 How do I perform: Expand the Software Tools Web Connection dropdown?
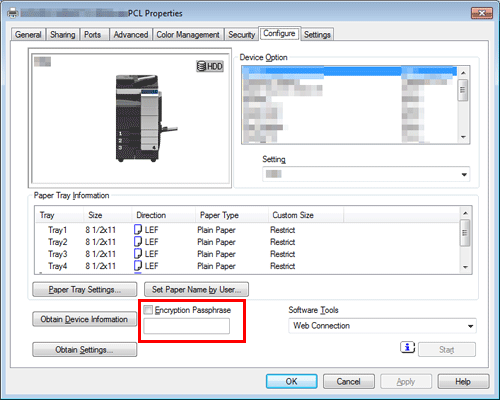pos(382,326)
